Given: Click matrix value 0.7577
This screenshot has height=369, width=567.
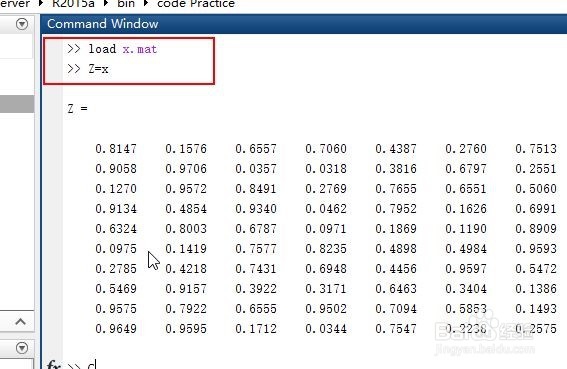Looking at the screenshot, I should pos(256,249).
